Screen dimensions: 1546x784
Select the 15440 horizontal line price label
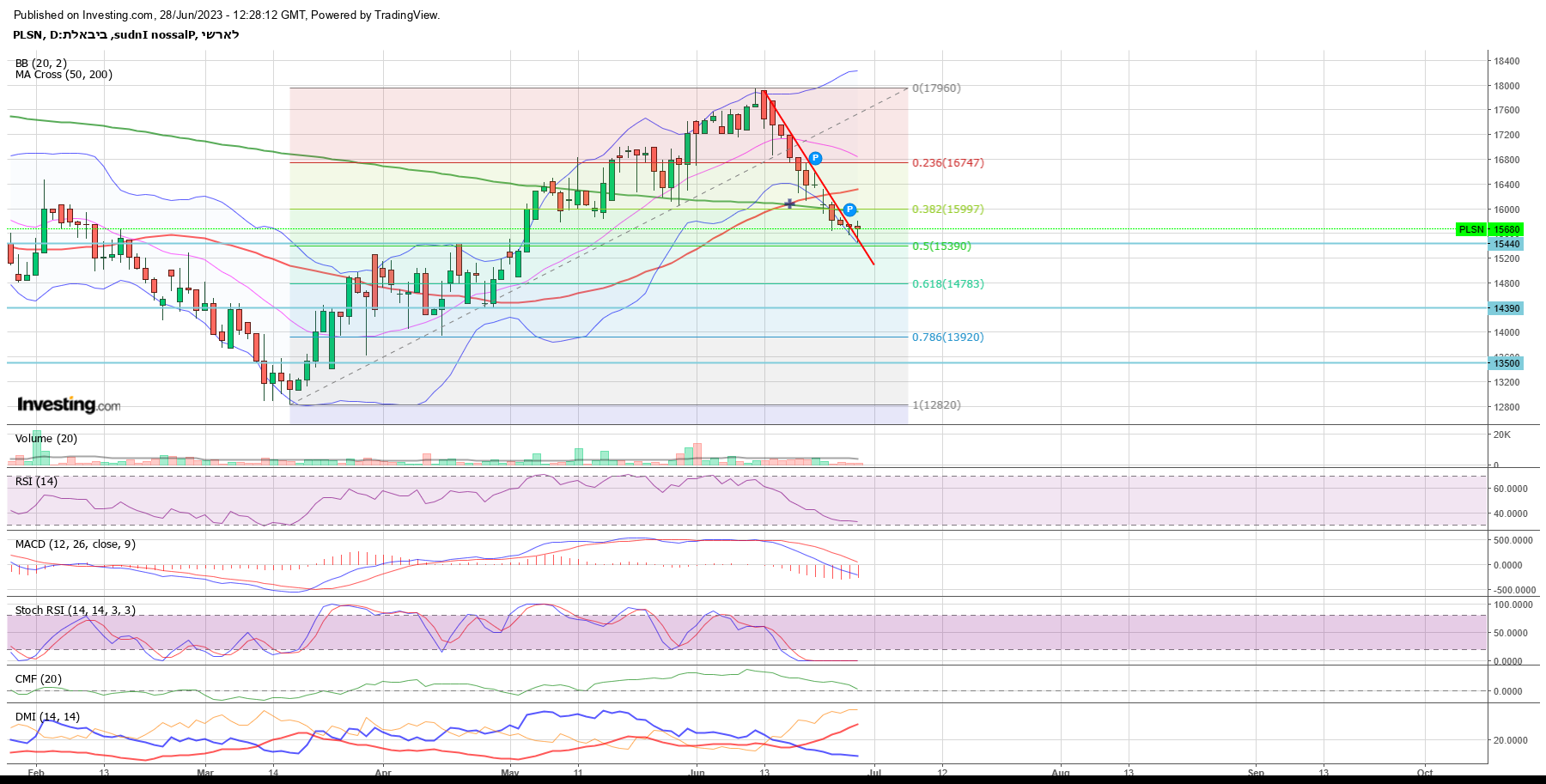[1506, 244]
